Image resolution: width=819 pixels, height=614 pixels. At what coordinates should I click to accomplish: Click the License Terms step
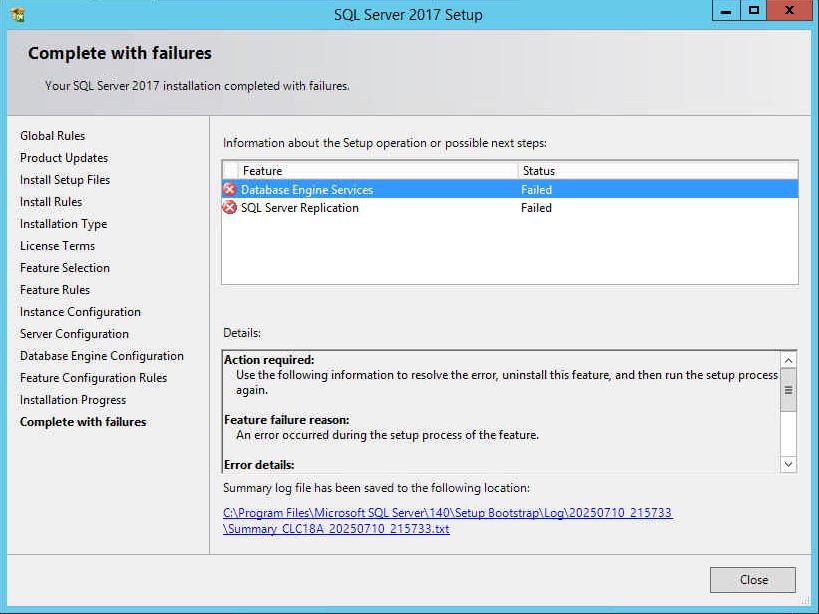click(x=57, y=245)
